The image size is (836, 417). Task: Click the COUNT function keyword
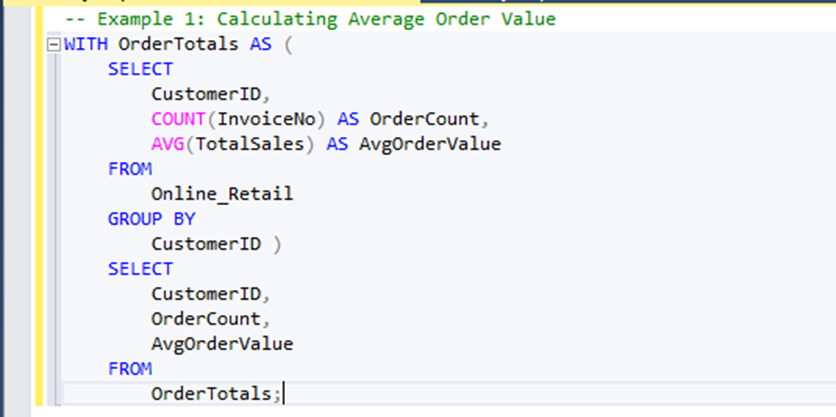click(x=178, y=119)
